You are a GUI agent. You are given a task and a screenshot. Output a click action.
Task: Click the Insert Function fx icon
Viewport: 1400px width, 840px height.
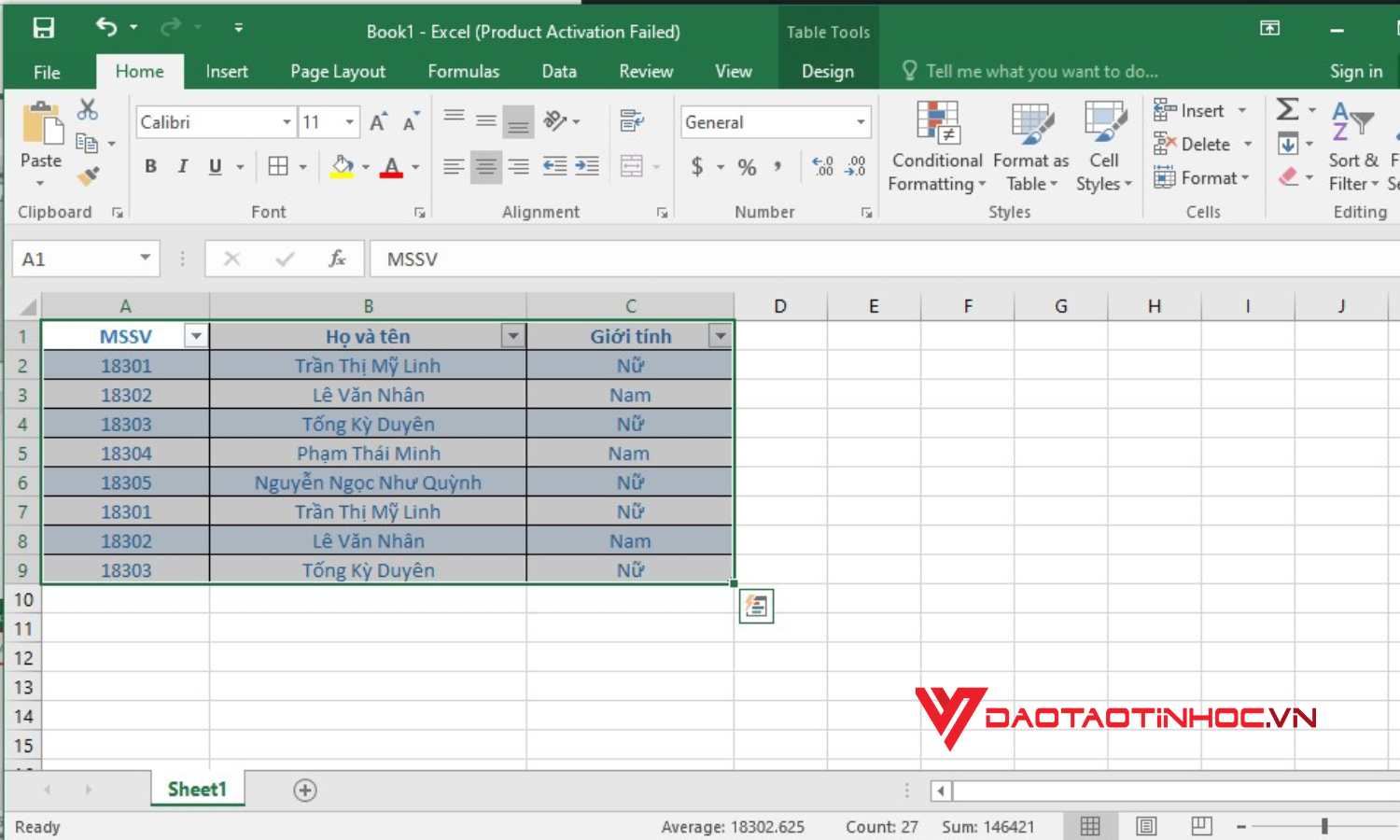337,259
